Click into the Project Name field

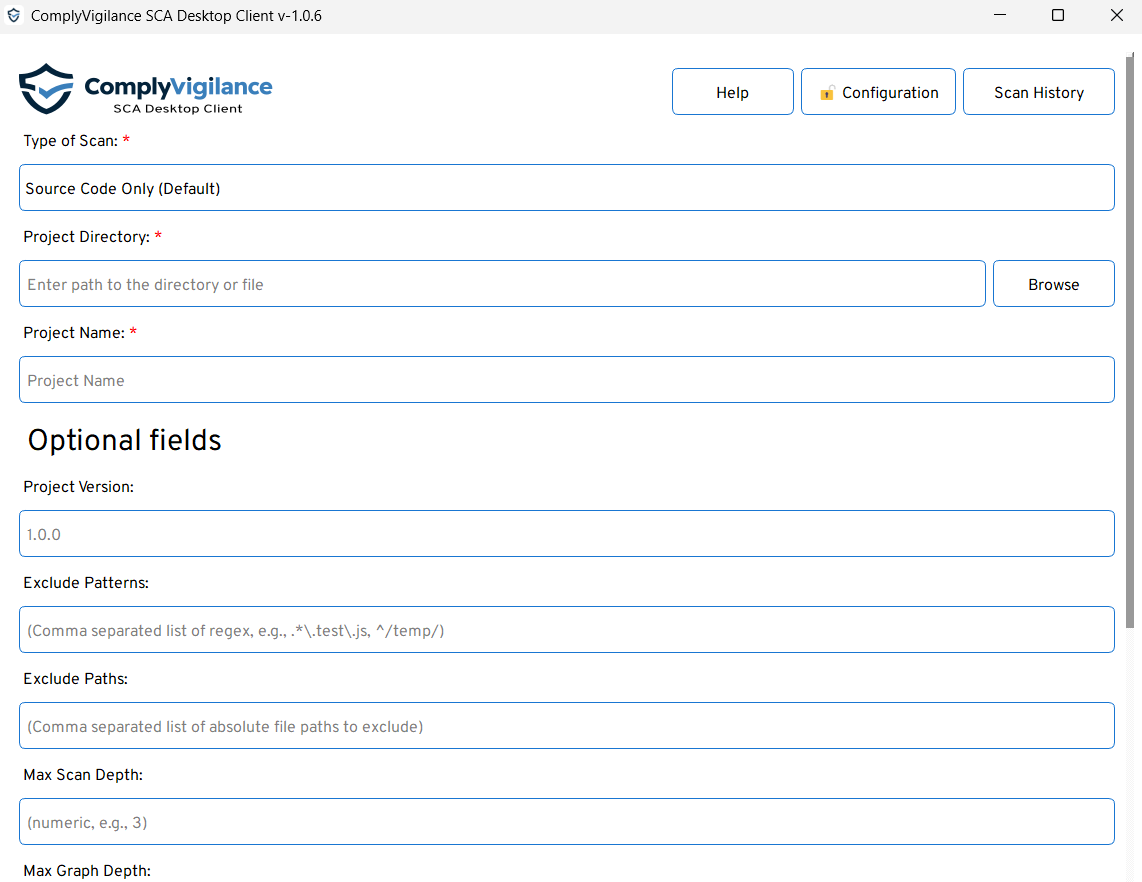click(x=566, y=380)
